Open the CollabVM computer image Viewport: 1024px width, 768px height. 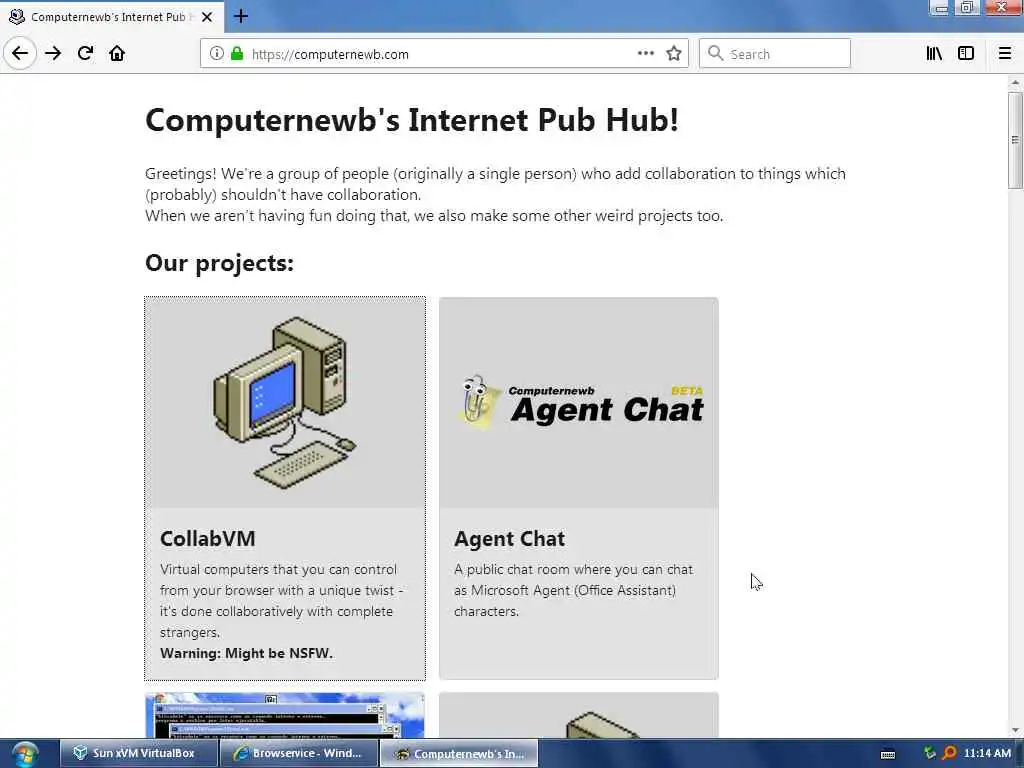(285, 402)
